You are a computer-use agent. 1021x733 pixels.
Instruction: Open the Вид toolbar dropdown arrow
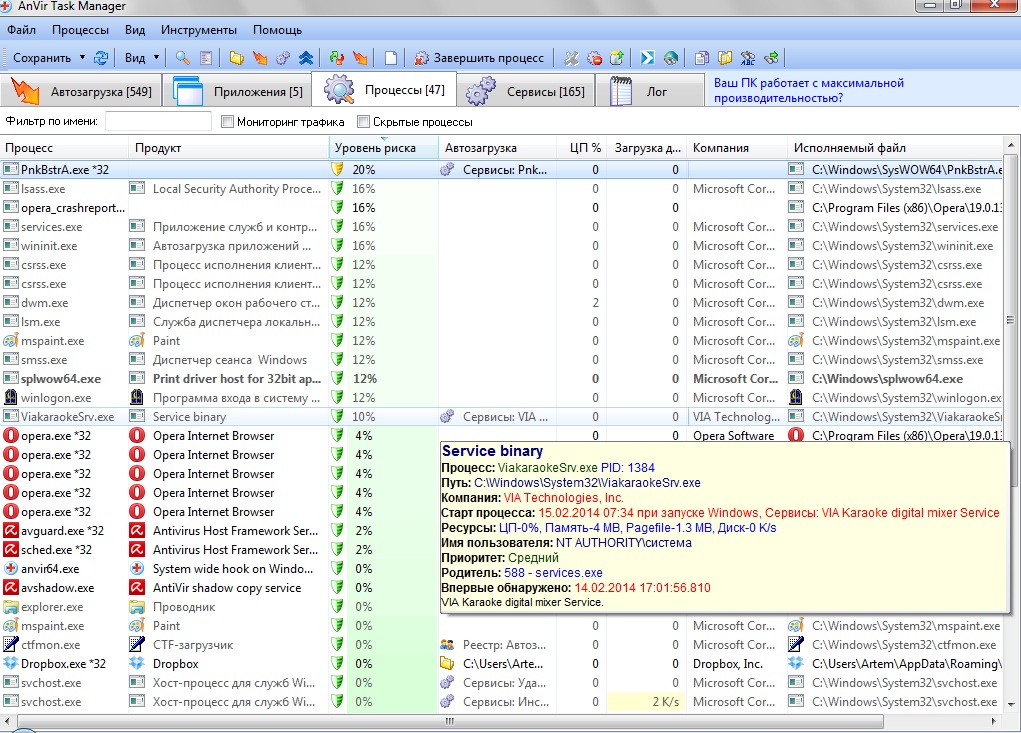pos(156,58)
